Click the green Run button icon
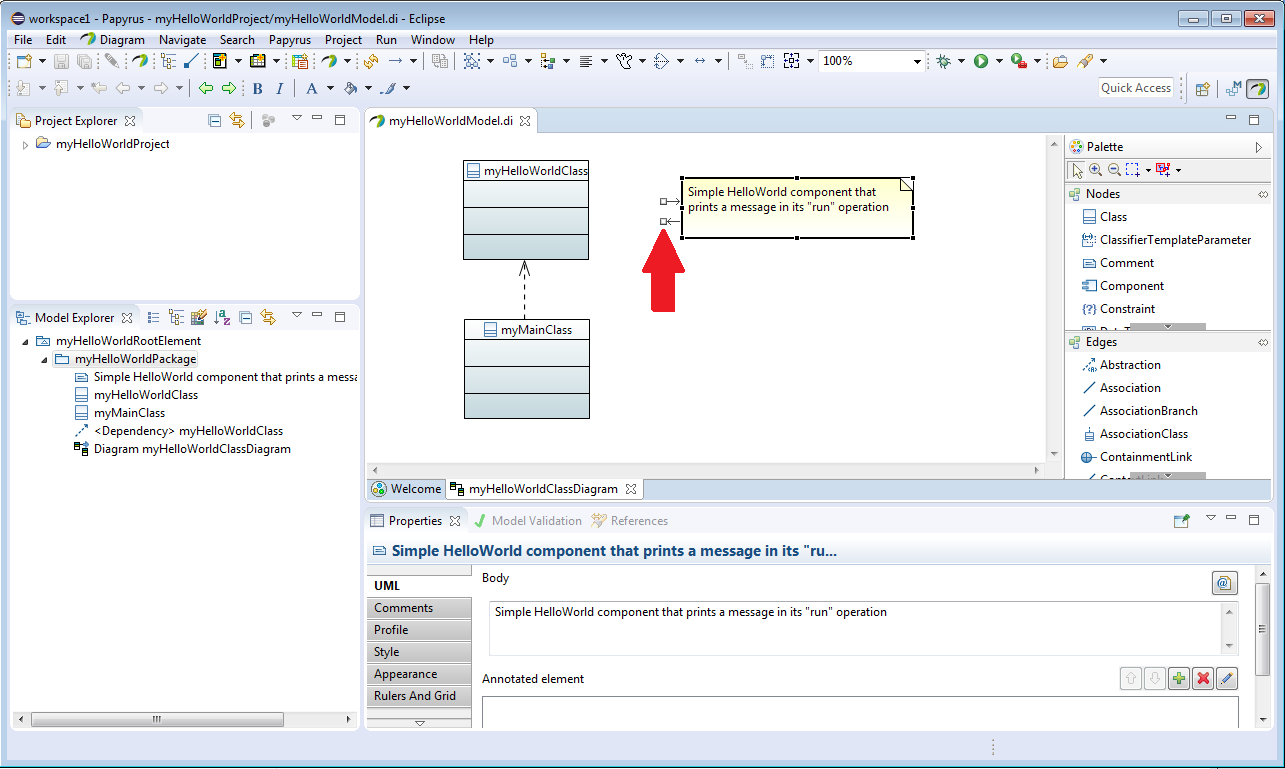Image resolution: width=1285 pixels, height=769 pixels. pos(981,61)
